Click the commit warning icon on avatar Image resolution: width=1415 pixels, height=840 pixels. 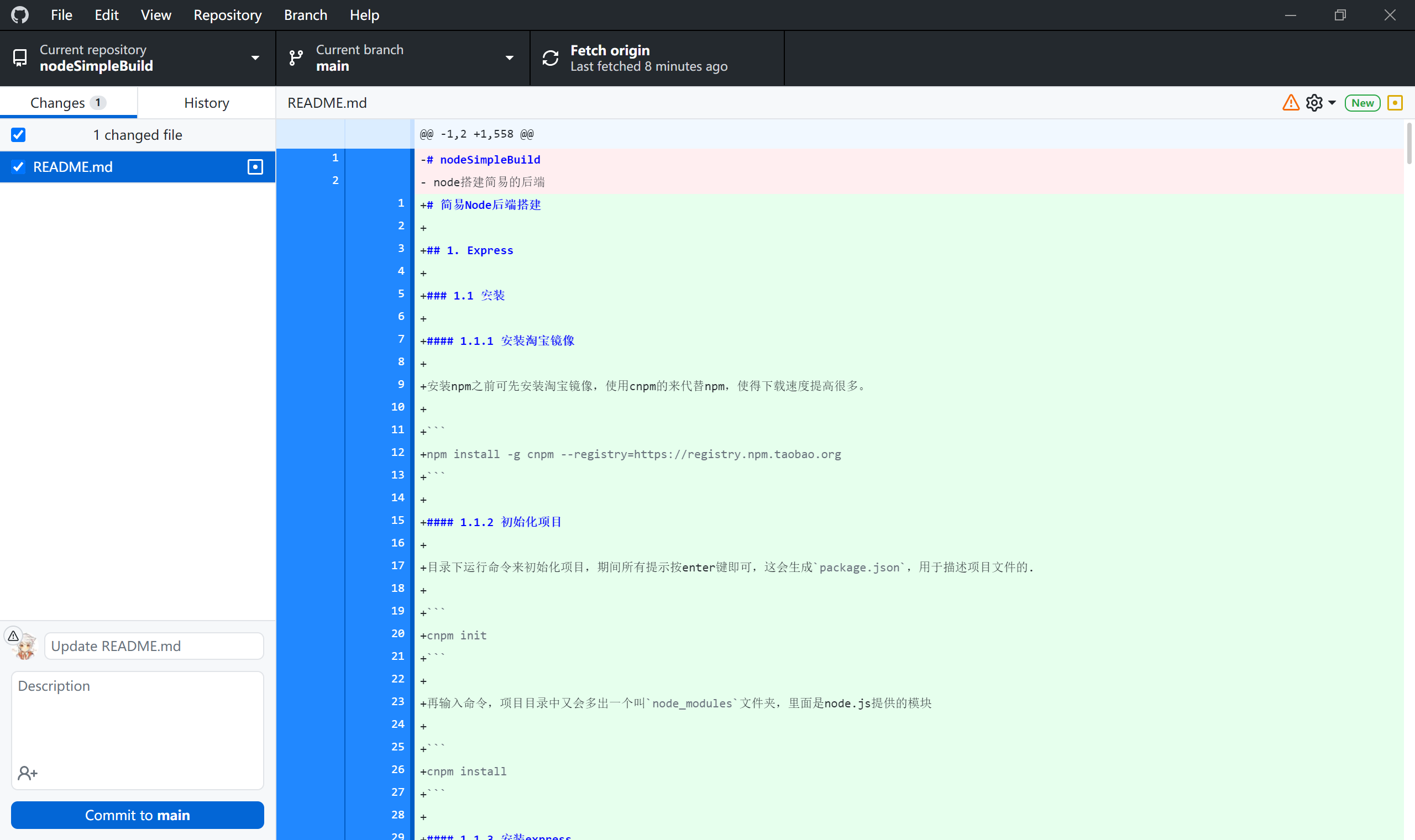click(x=13, y=636)
